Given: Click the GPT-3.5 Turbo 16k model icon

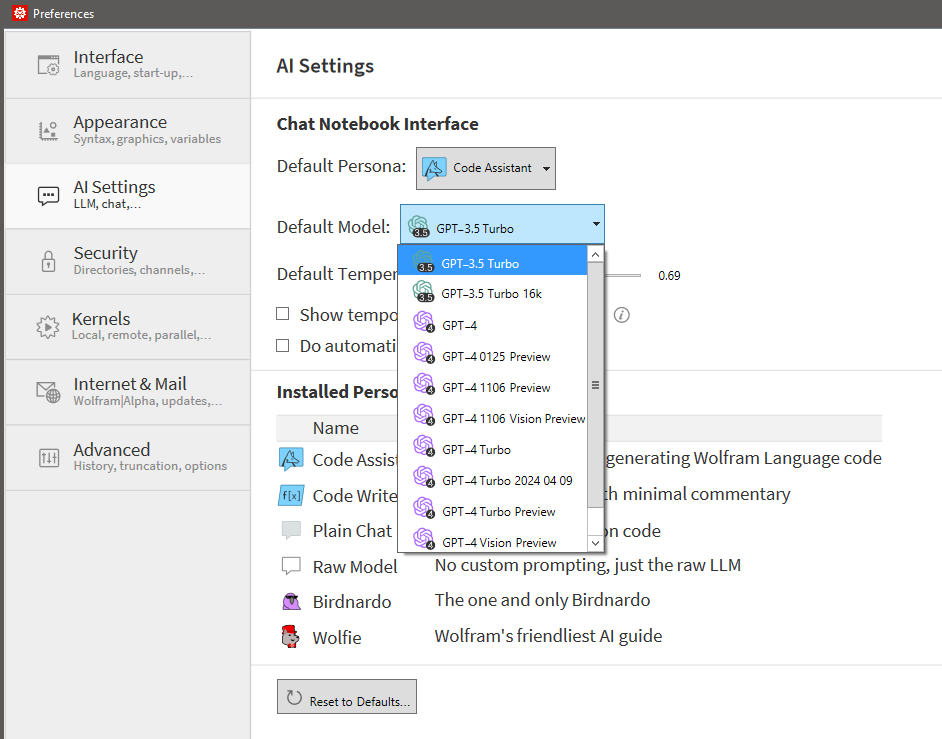Looking at the screenshot, I should (x=424, y=291).
